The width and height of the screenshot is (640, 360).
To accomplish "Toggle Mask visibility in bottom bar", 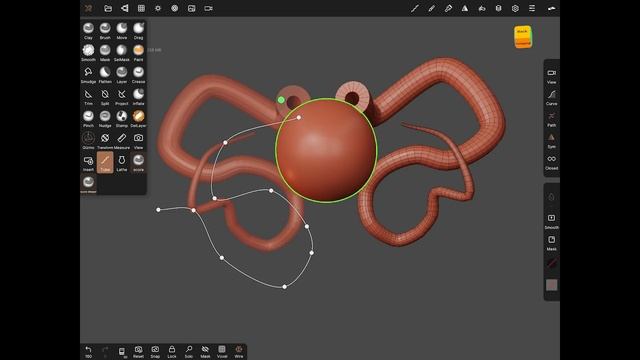I will click(x=205, y=351).
